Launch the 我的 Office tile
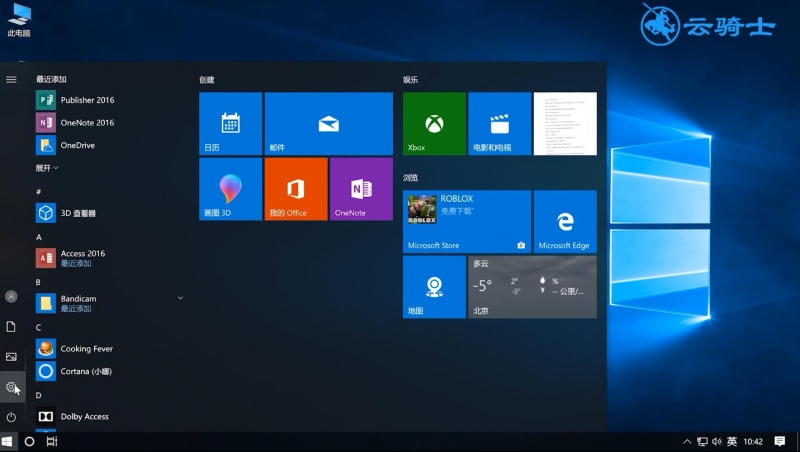 (295, 189)
